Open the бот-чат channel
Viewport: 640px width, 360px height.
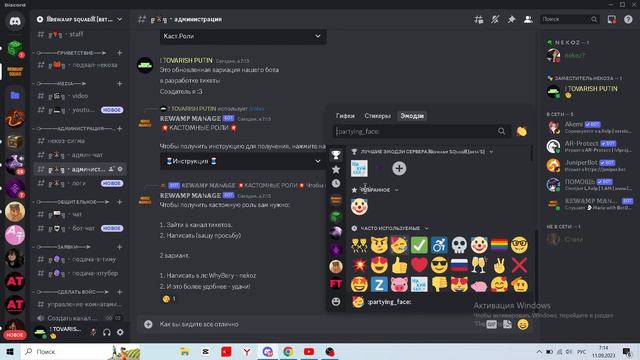point(80,228)
